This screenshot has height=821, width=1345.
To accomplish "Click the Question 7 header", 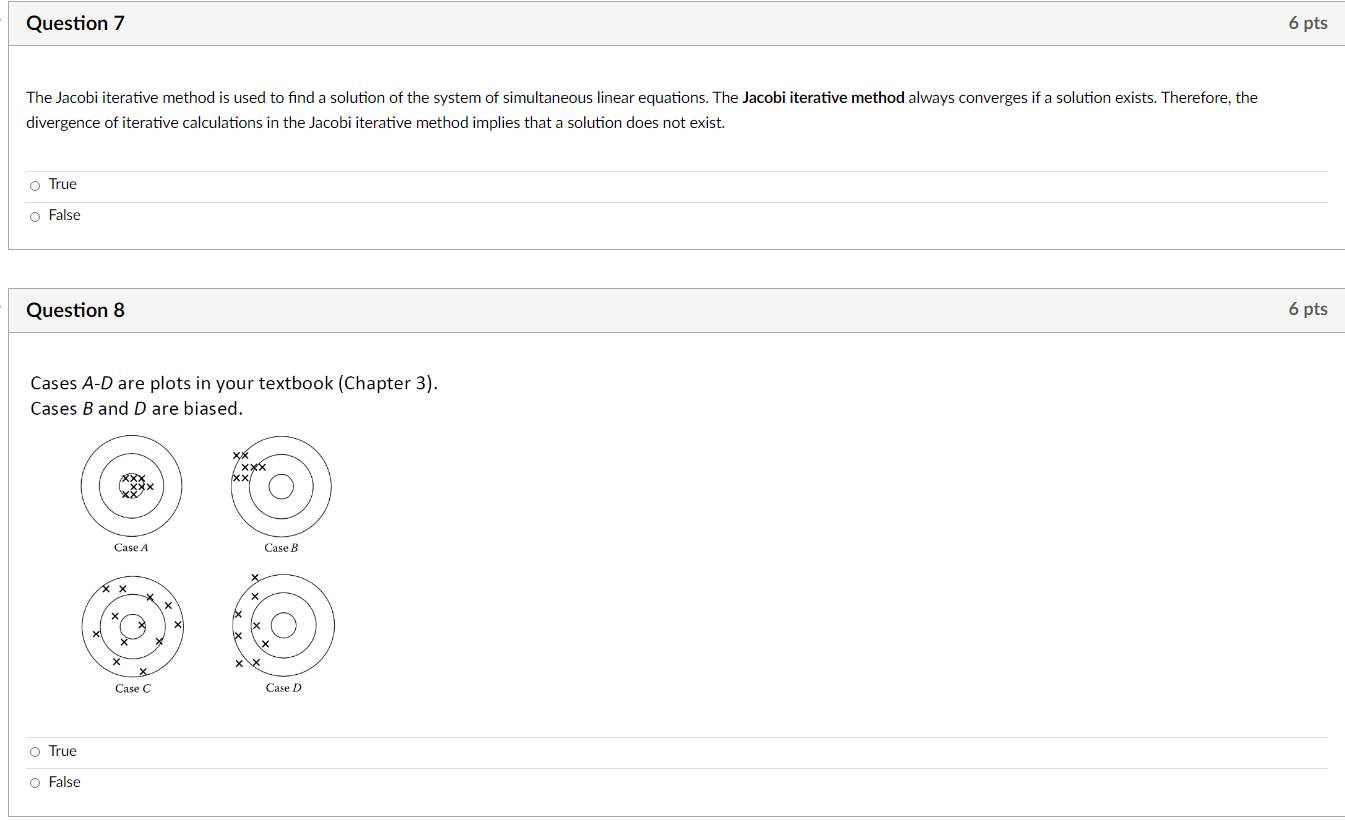I will pos(75,23).
